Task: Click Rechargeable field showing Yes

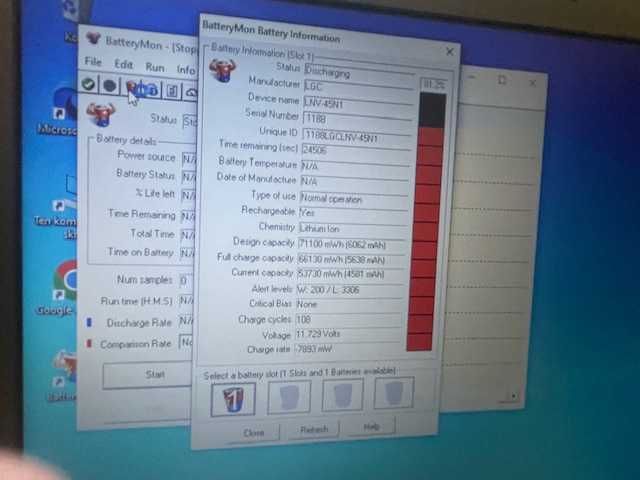Action: pos(353,213)
